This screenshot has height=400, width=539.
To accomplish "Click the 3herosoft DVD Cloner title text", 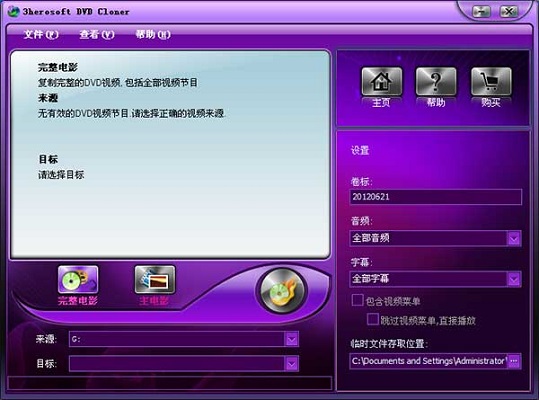I will click(x=76, y=12).
